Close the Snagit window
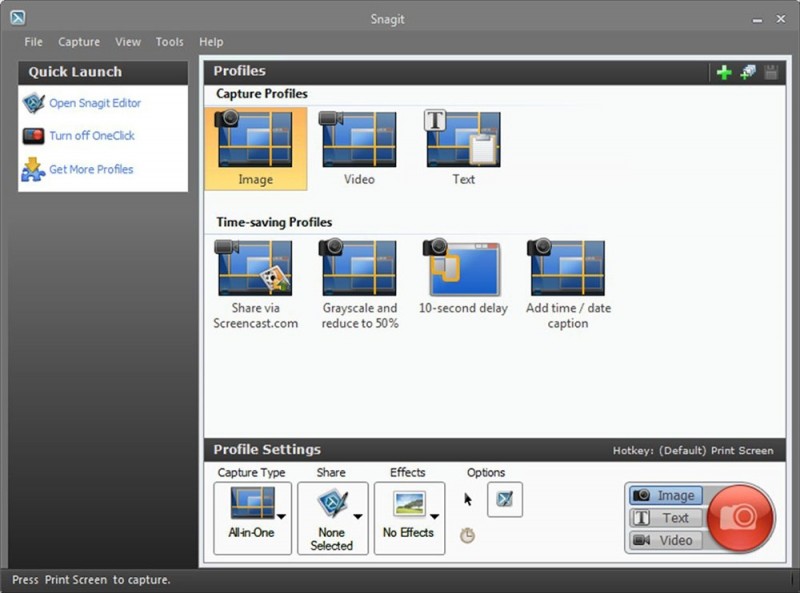This screenshot has height=593, width=800. [781, 19]
